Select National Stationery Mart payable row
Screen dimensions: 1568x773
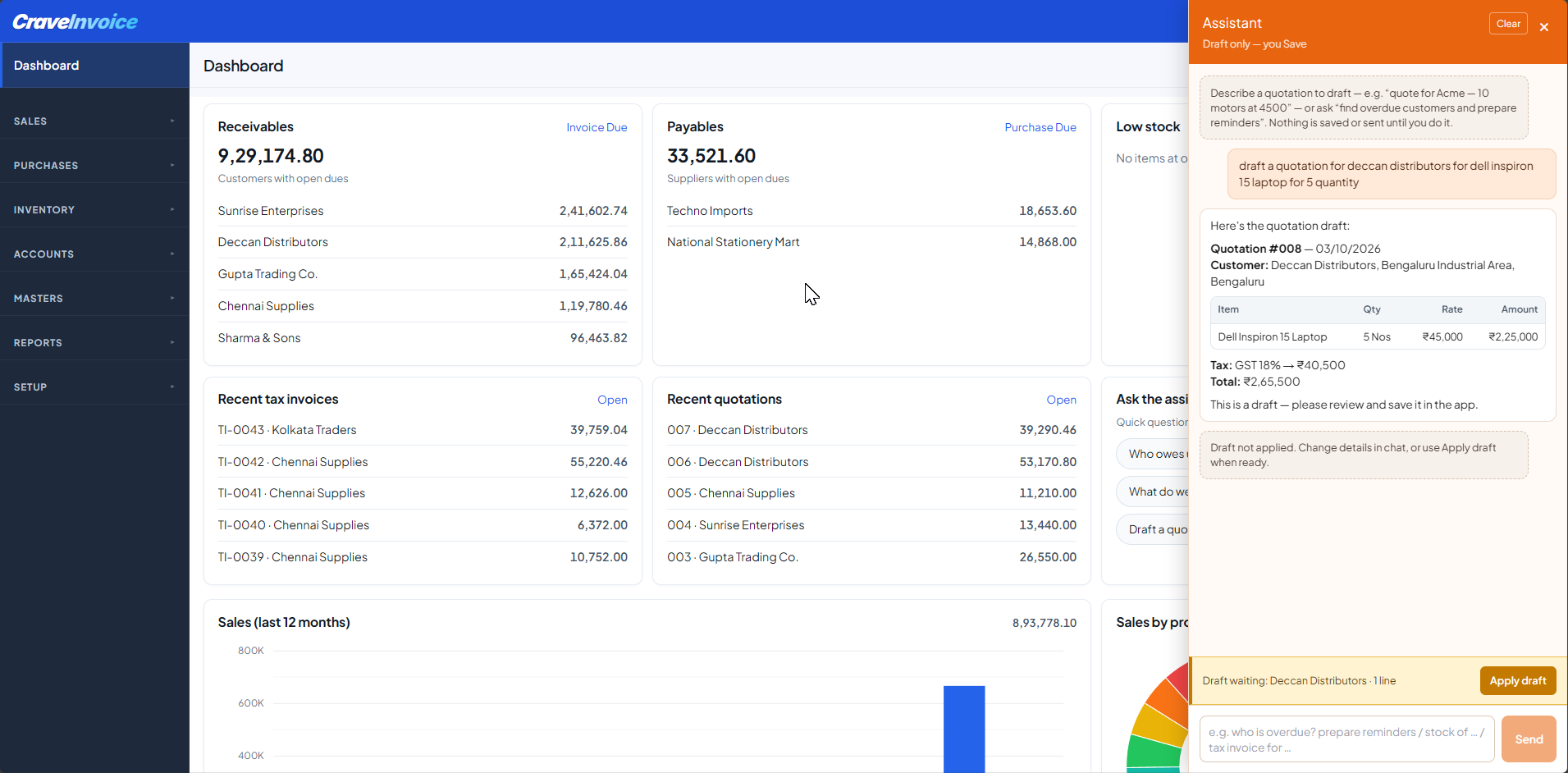pos(871,242)
